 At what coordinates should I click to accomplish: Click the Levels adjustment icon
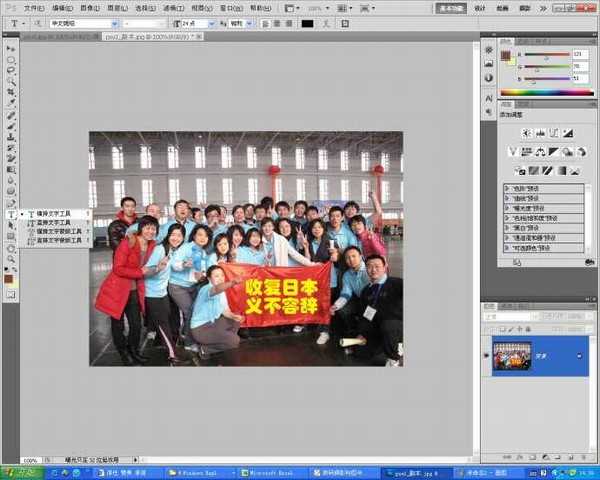538,133
